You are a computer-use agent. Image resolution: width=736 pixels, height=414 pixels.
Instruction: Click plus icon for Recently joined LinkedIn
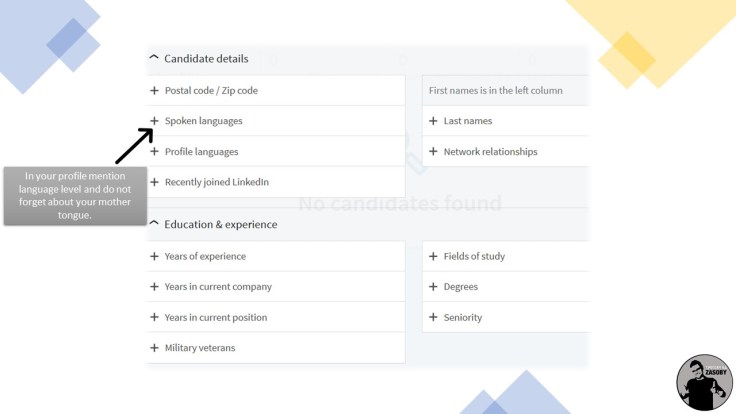point(154,182)
